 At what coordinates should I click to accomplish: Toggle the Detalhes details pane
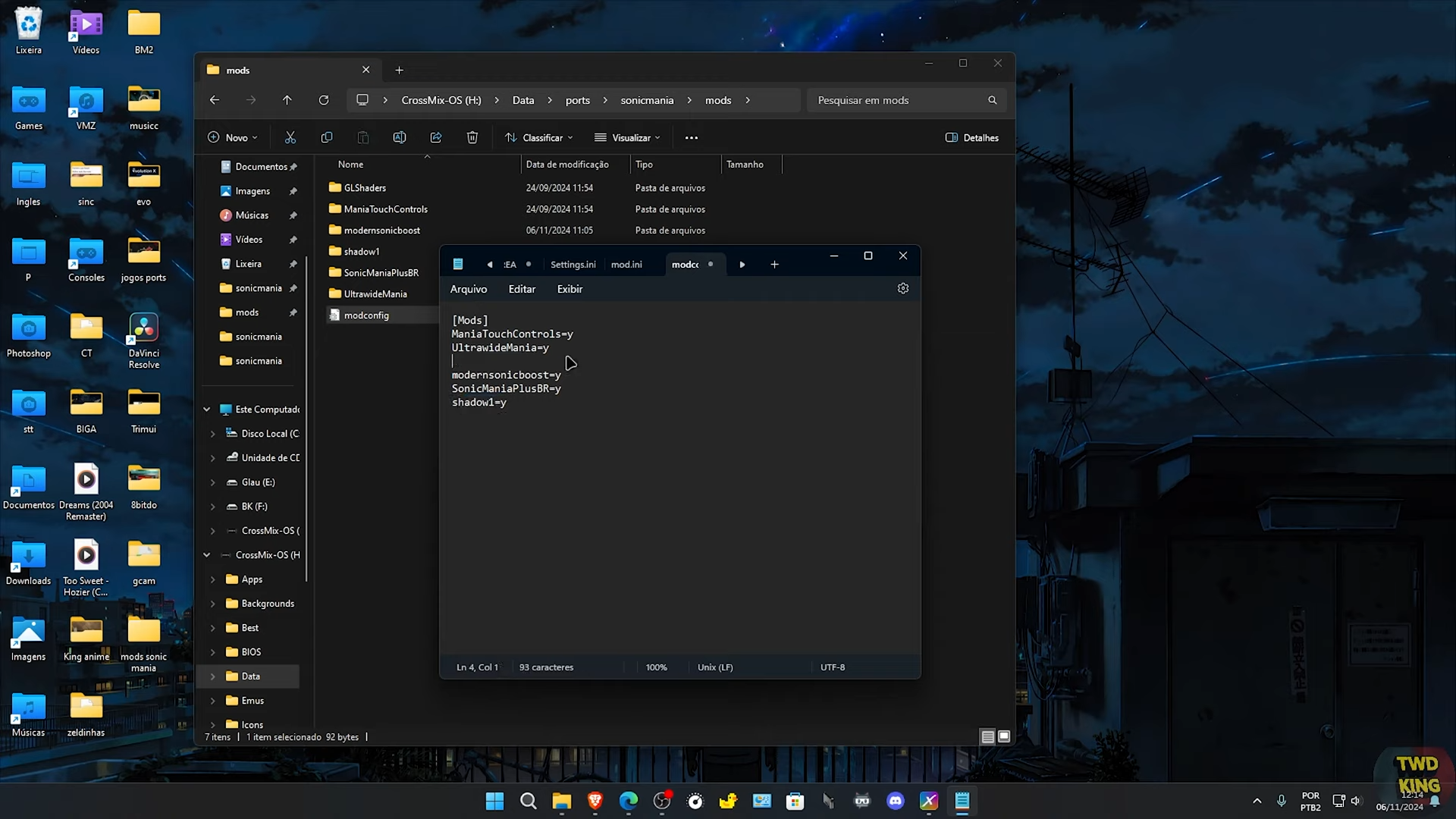(972, 137)
